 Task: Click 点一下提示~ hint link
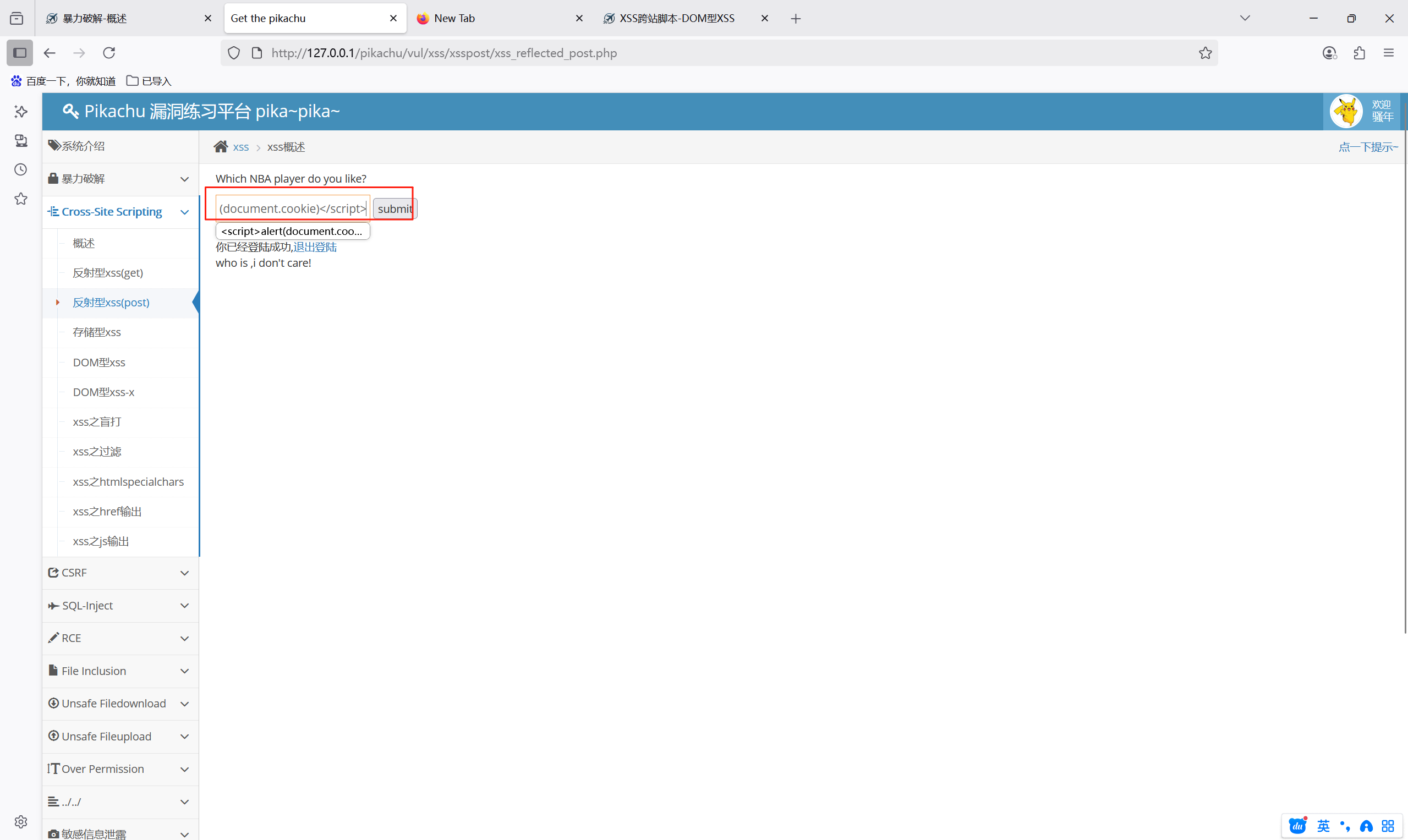1368,147
